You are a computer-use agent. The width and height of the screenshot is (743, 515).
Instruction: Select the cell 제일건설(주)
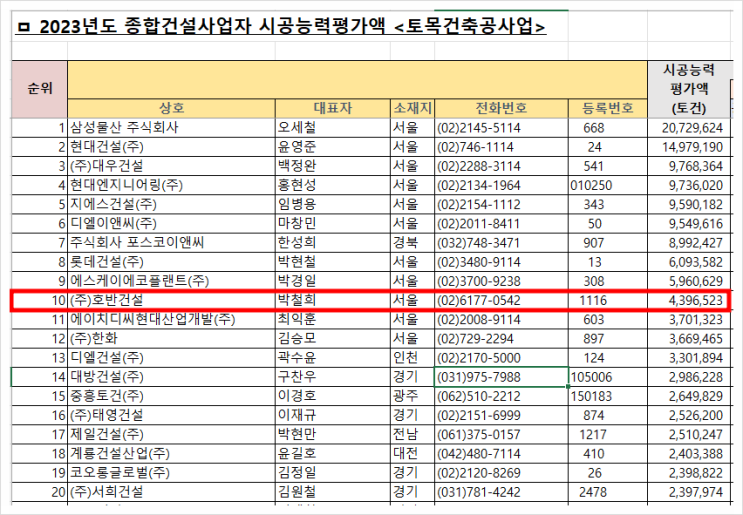coord(172,434)
